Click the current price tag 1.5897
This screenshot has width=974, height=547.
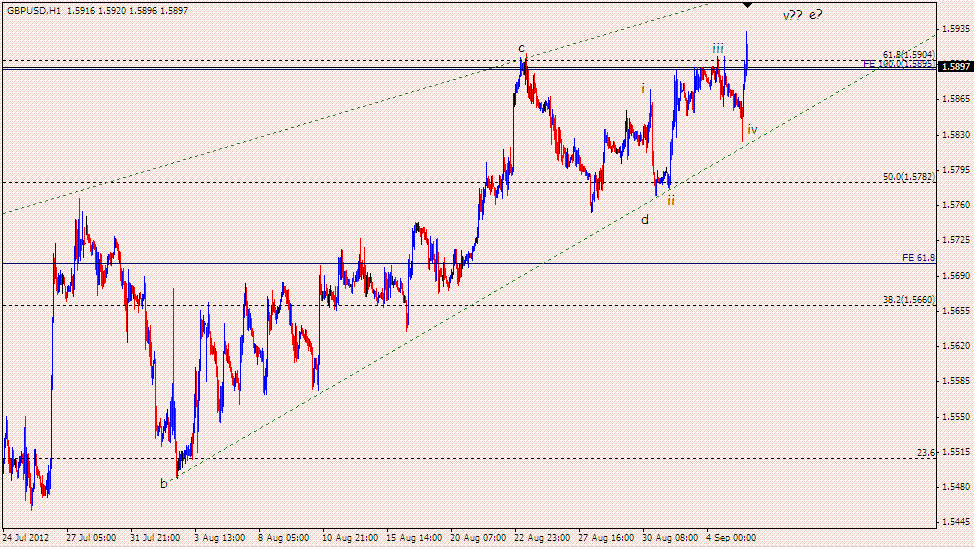(955, 67)
